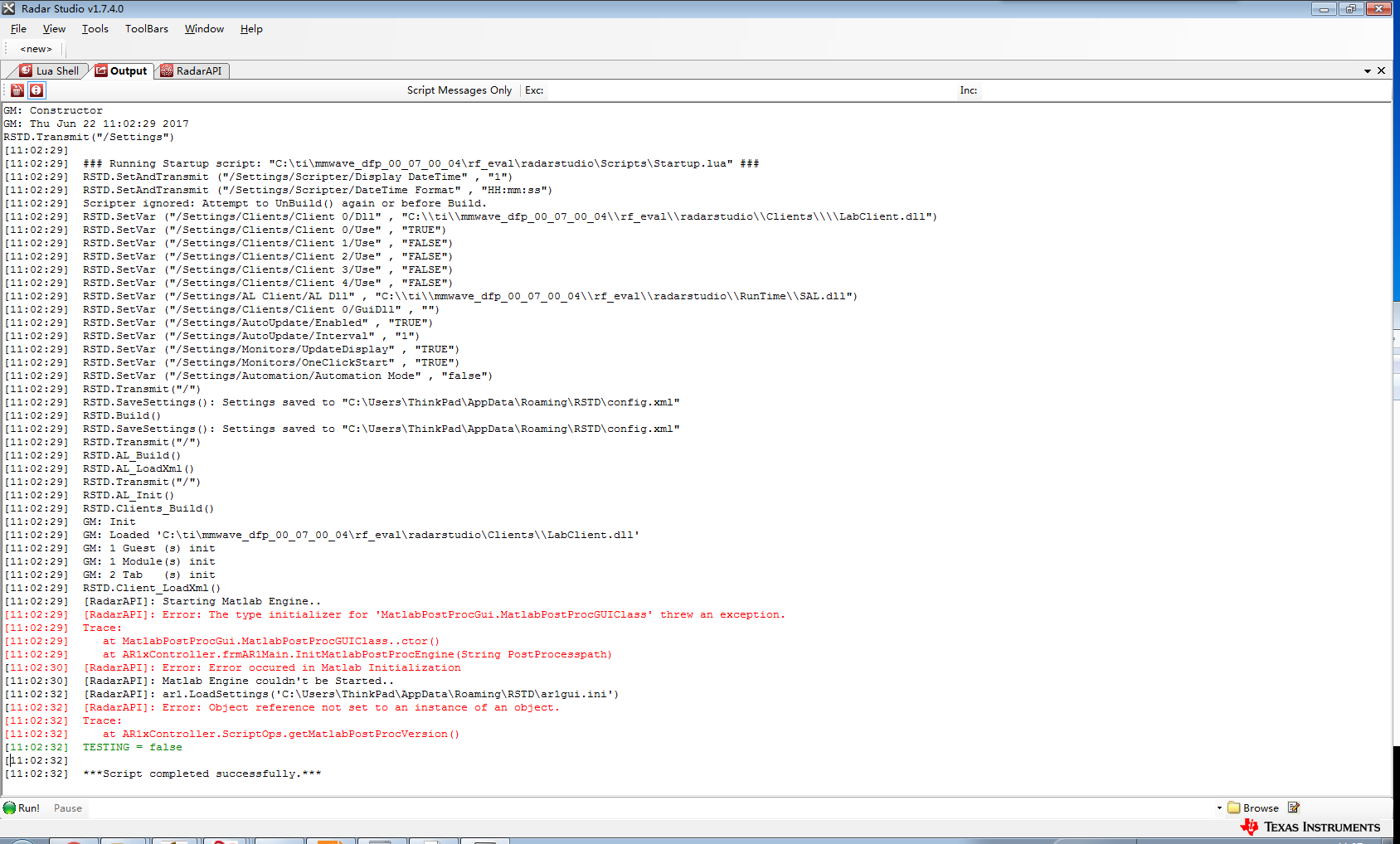1400x844 pixels.
Task: Expand the panel options dropdown arrow
Action: 1368,71
